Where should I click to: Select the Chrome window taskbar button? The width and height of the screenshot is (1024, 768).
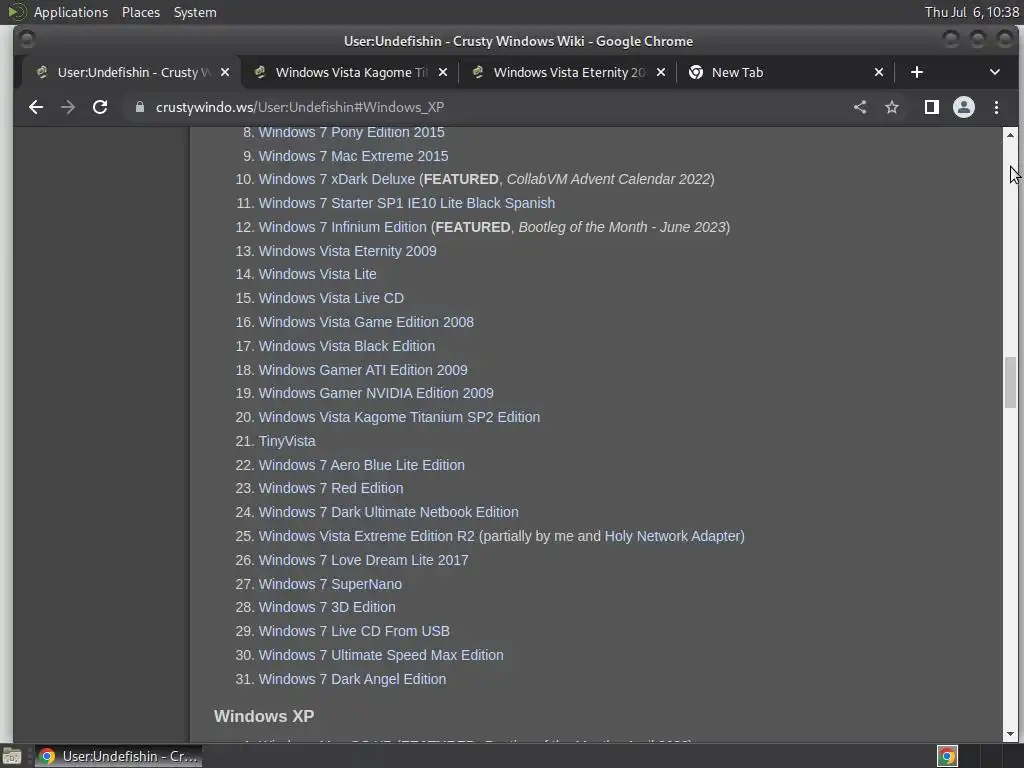[x=118, y=756]
